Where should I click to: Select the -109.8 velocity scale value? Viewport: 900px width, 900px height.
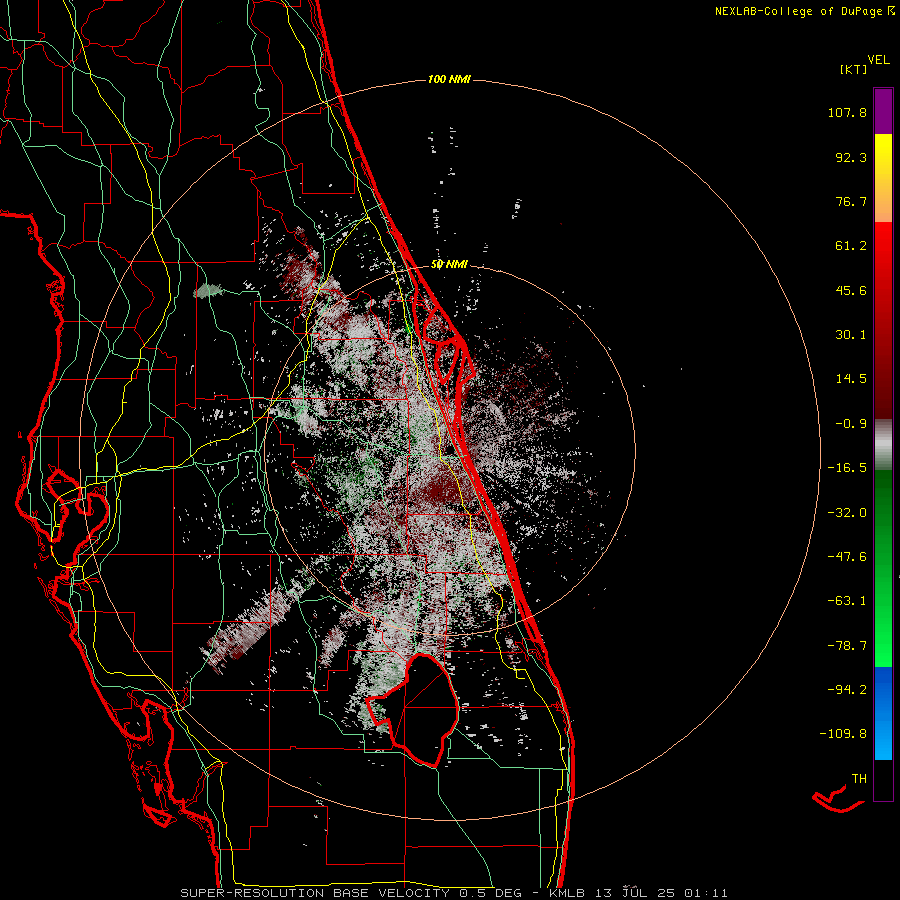pos(843,734)
